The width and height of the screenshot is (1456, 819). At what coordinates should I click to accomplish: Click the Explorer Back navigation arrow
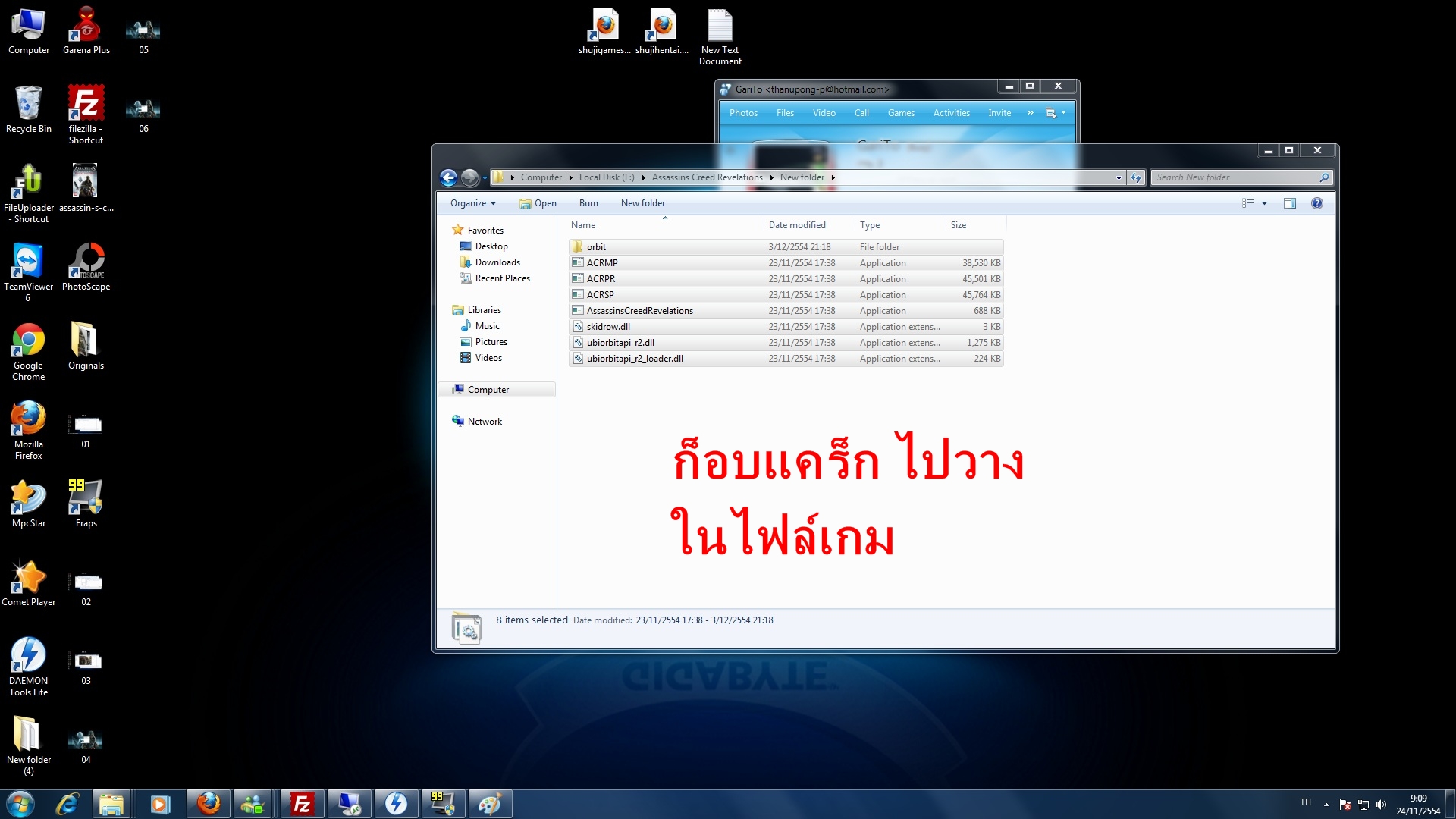point(448,177)
